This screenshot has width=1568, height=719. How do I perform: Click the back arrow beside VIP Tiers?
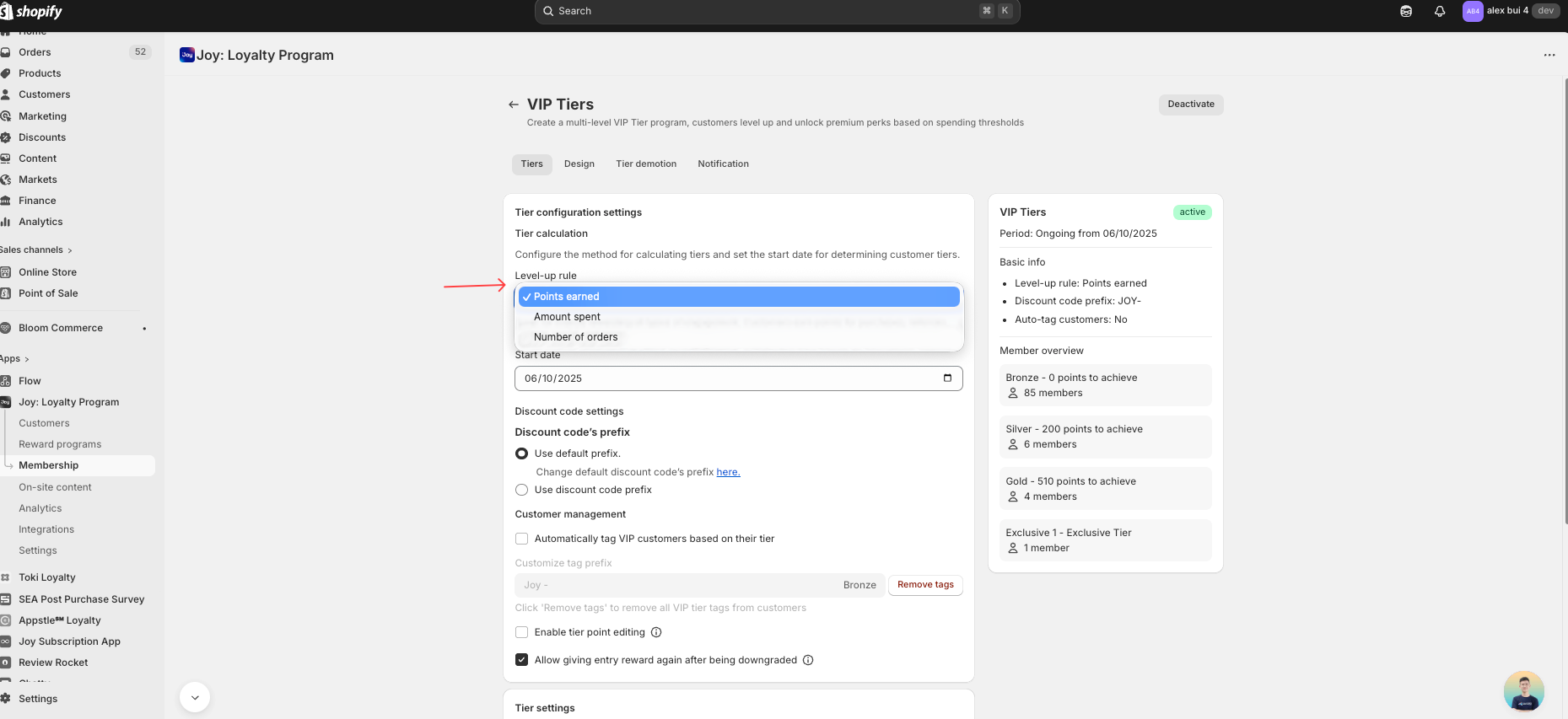click(x=513, y=105)
